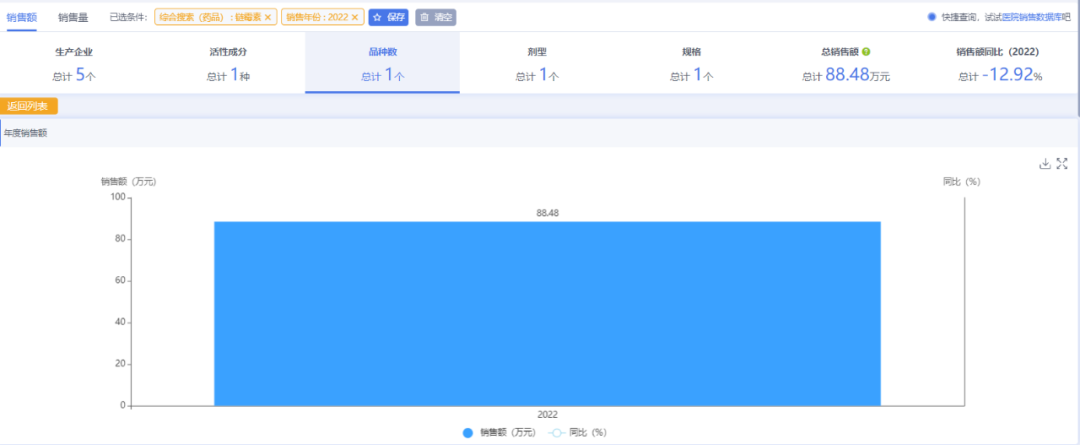
Task: Remove the 销售年份:2022 filter tag via its X
Action: click(354, 17)
